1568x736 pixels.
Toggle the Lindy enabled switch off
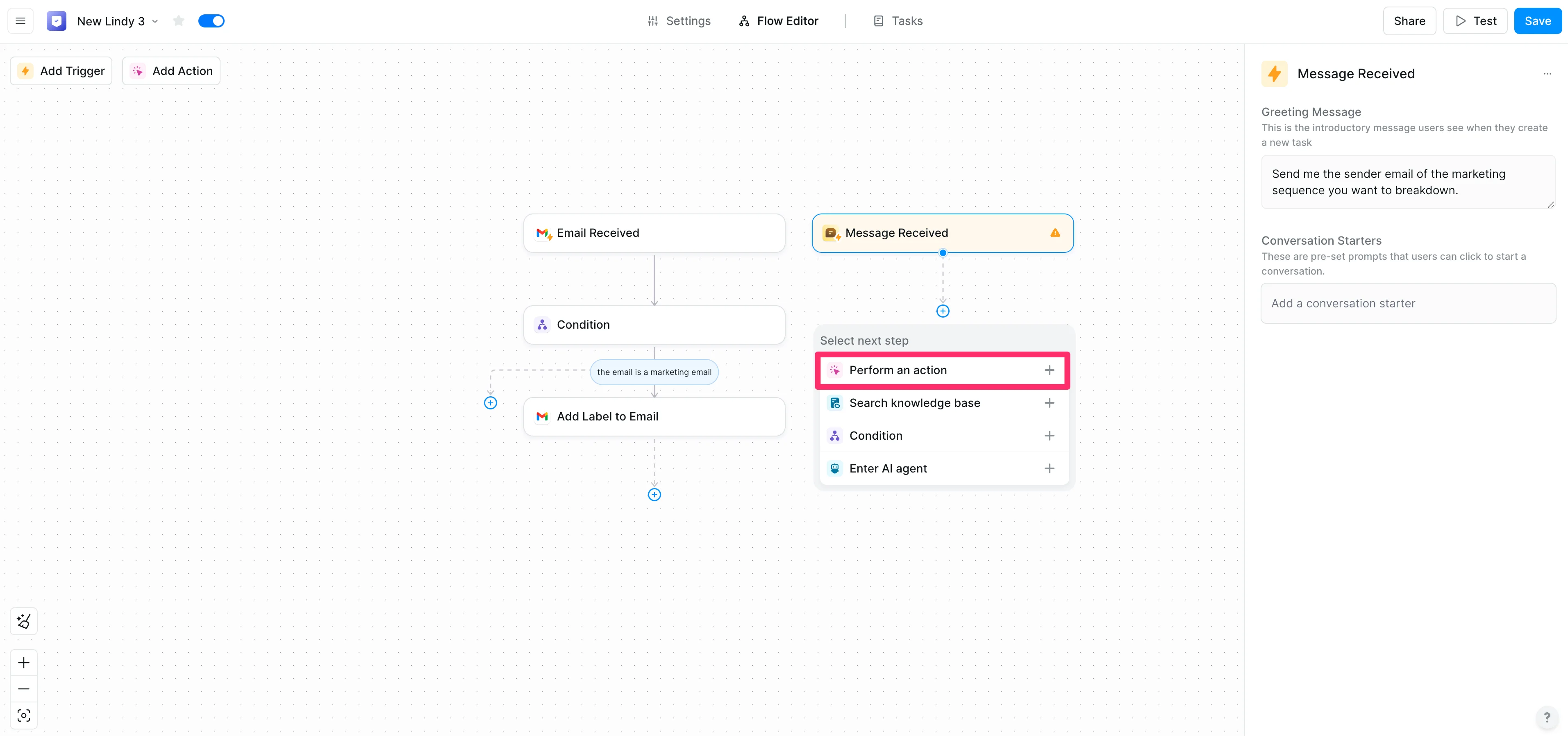click(211, 21)
